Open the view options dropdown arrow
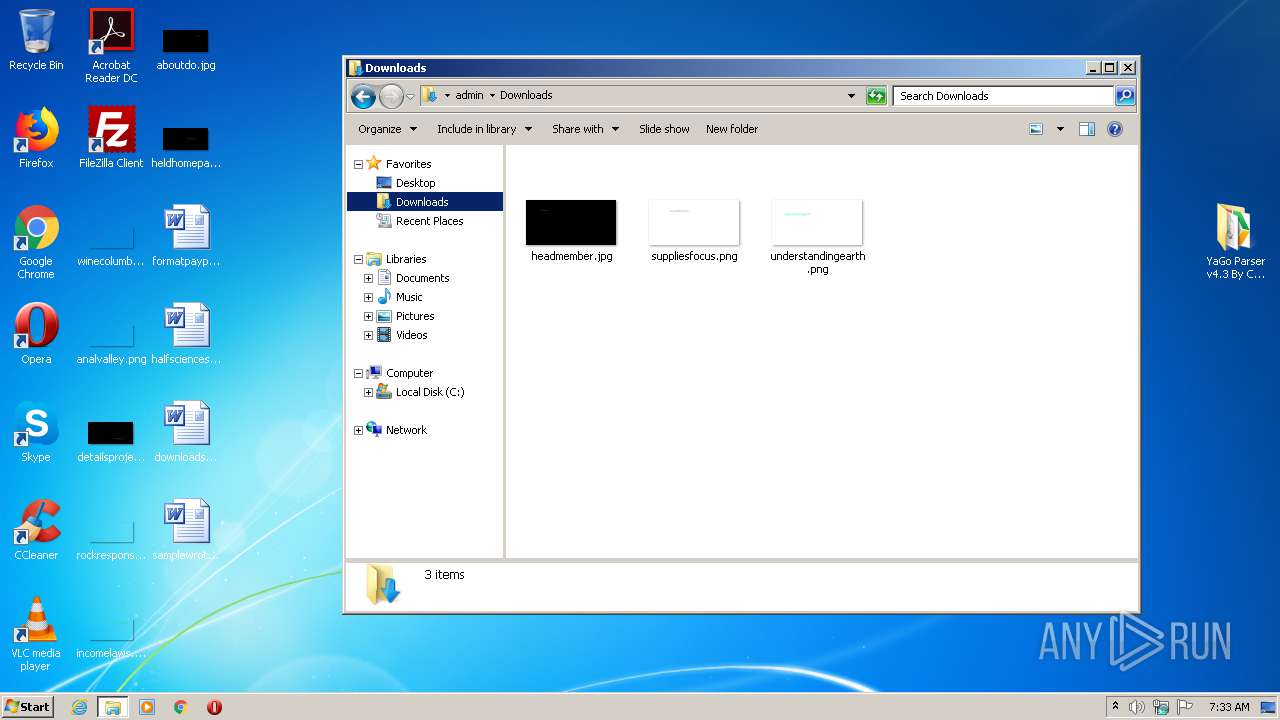The width and height of the screenshot is (1280, 720). (1060, 129)
